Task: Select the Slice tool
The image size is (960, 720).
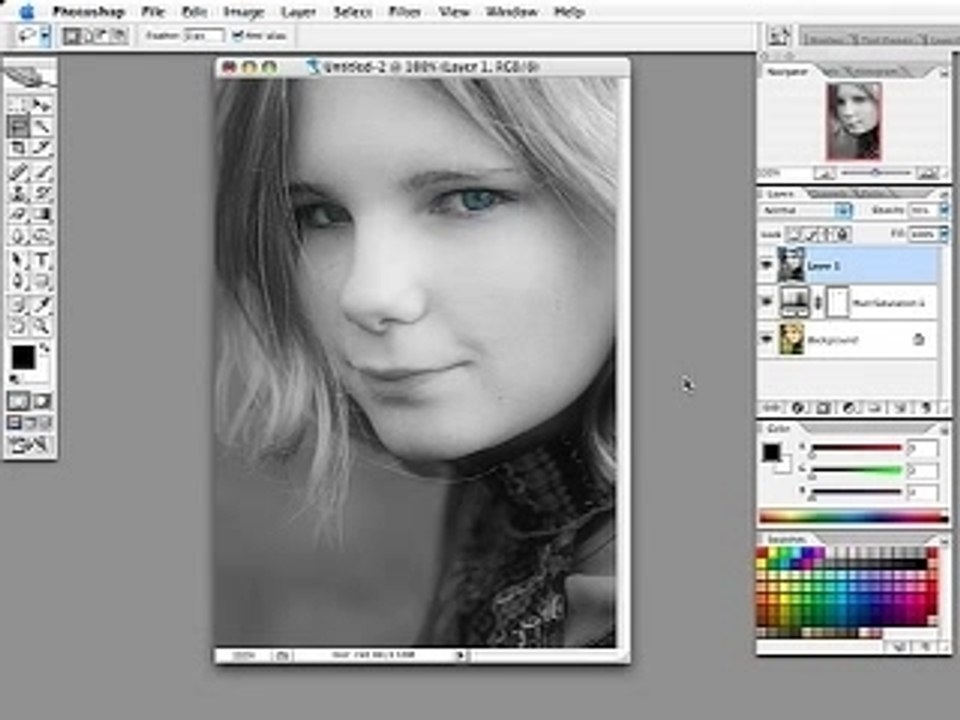Action: [42, 148]
